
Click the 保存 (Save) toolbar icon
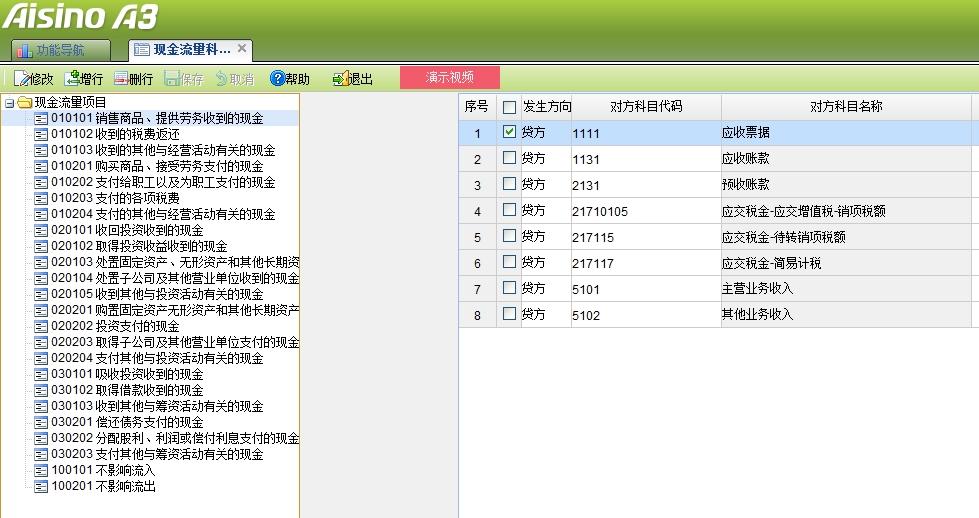pyautogui.click(x=184, y=79)
